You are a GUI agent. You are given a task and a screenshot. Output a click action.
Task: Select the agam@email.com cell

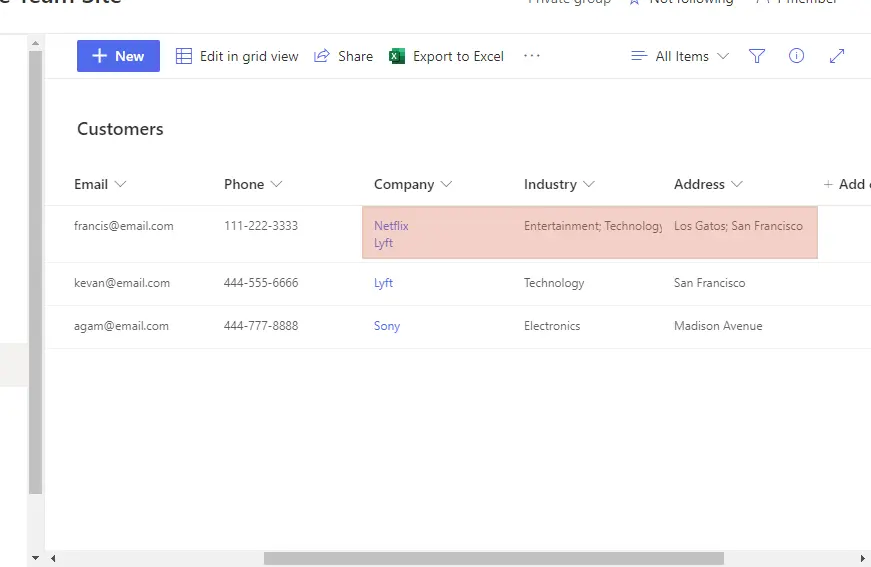(x=122, y=327)
